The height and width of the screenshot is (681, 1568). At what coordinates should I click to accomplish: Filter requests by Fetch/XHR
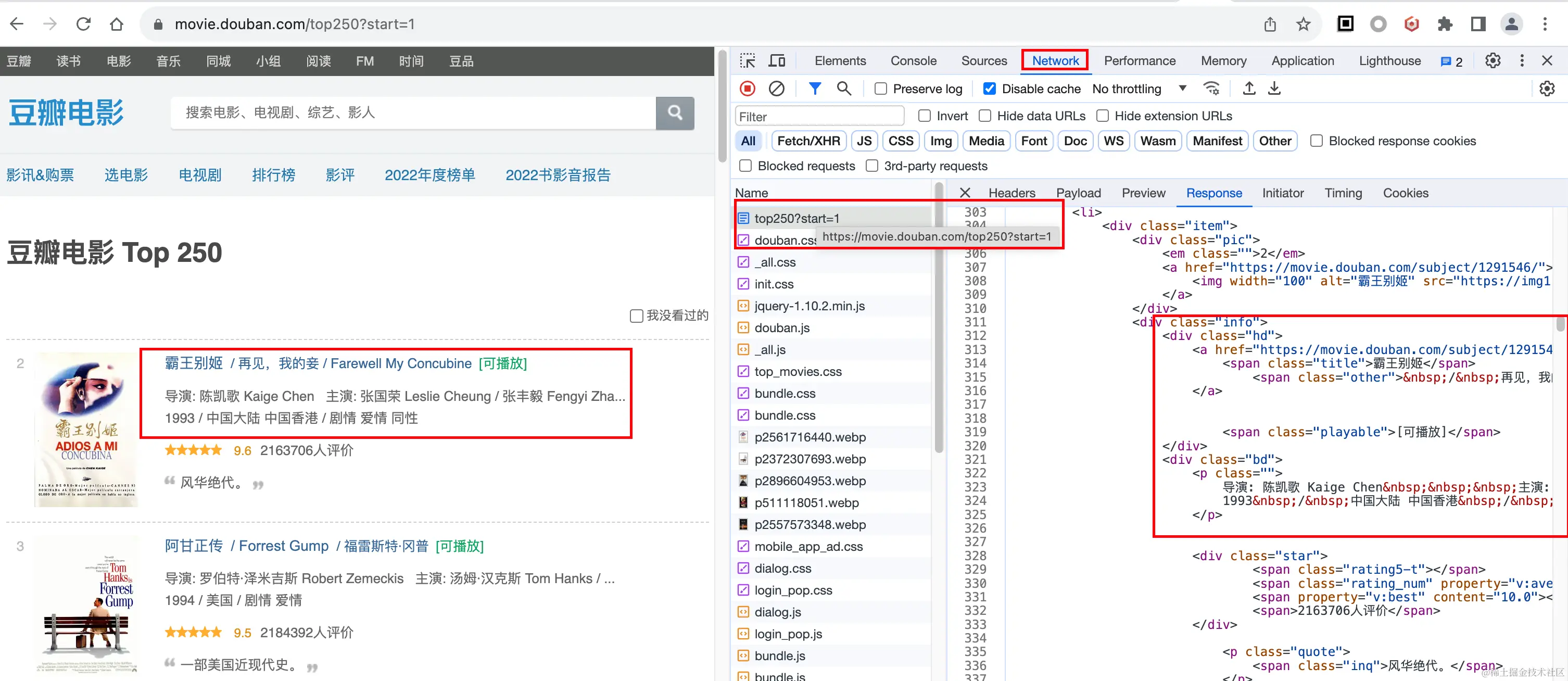pyautogui.click(x=808, y=141)
